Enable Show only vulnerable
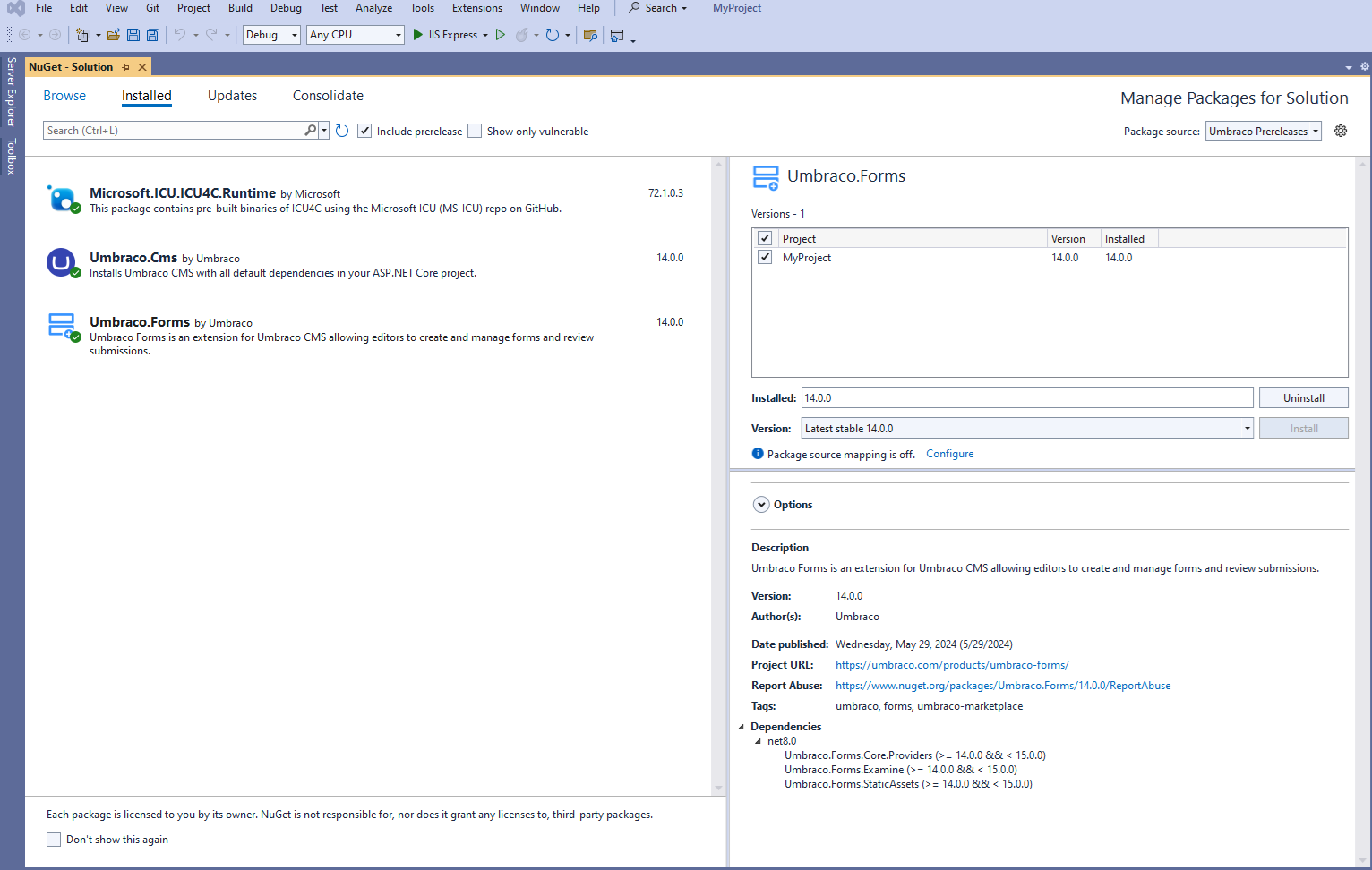 [474, 130]
